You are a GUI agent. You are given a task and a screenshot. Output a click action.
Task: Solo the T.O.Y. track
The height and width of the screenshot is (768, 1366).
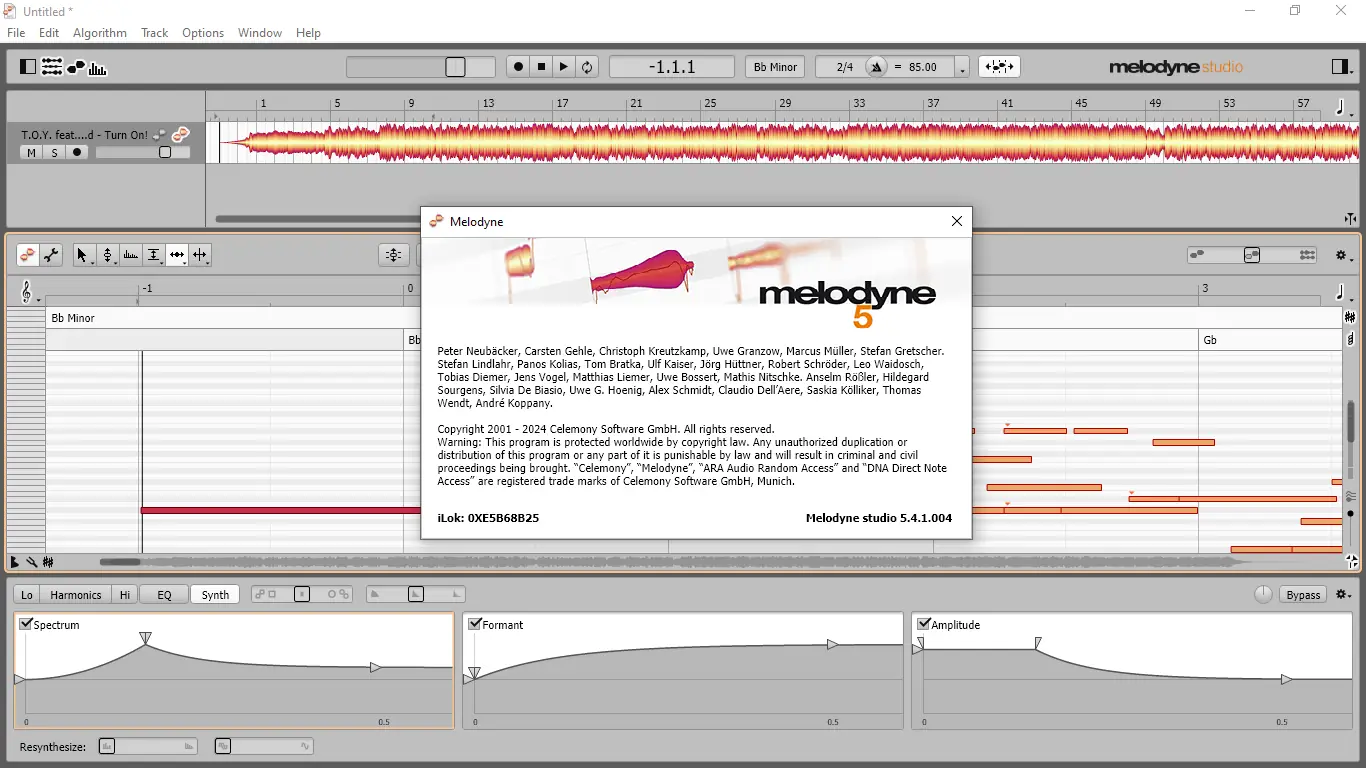click(54, 153)
